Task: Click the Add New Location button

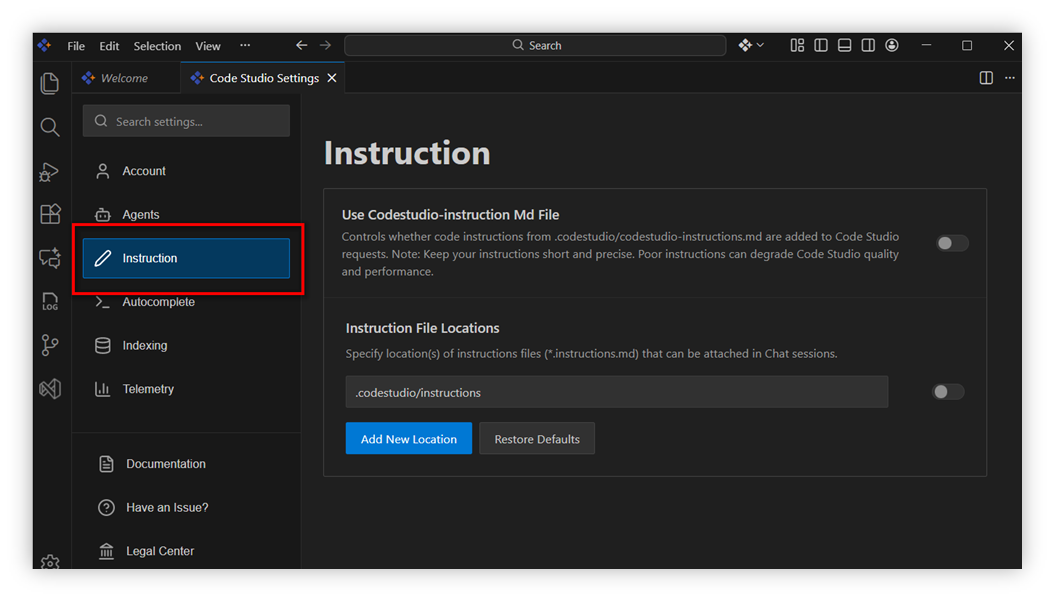Action: [x=408, y=439]
